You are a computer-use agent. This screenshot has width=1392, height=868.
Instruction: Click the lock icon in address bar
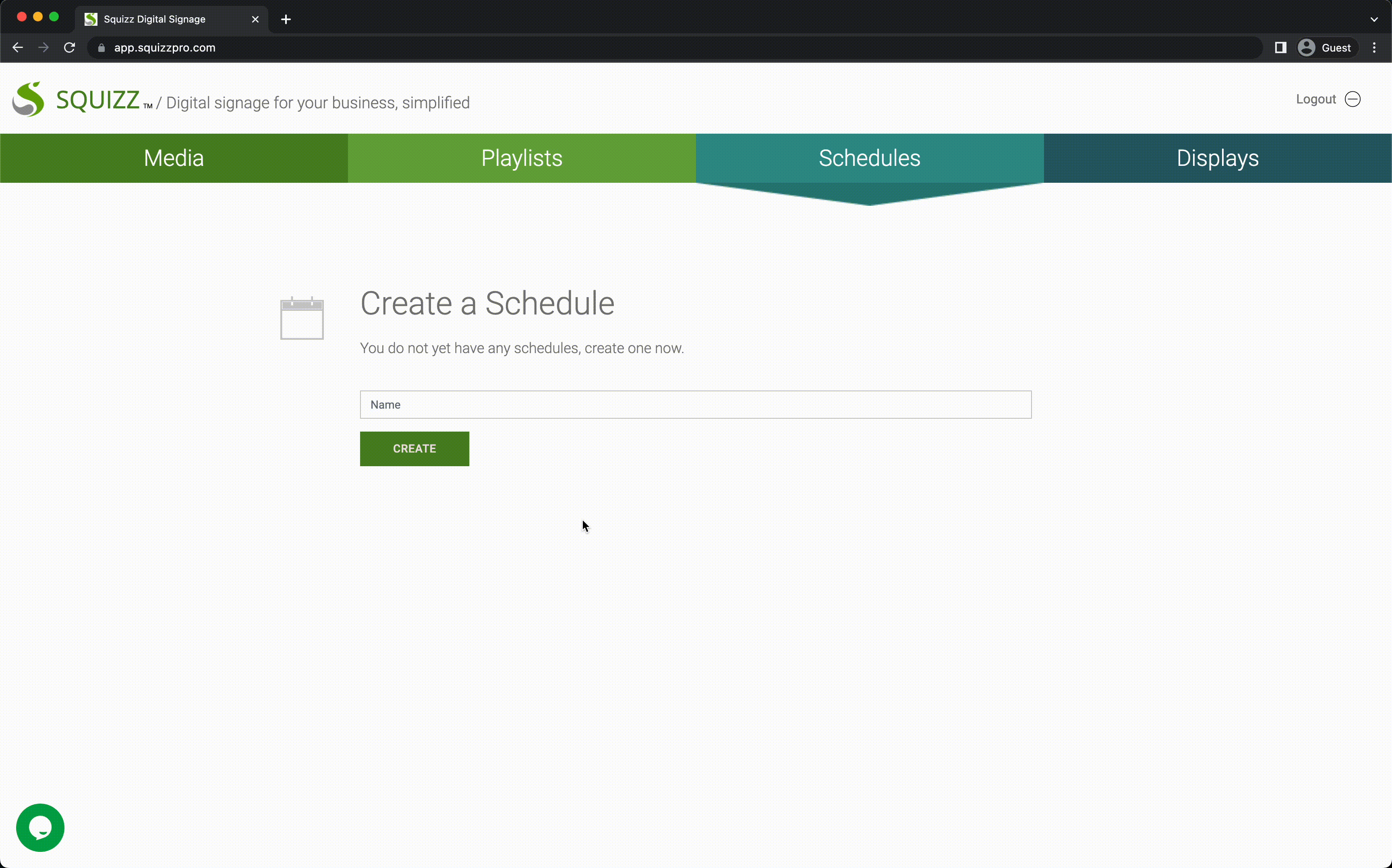101,48
